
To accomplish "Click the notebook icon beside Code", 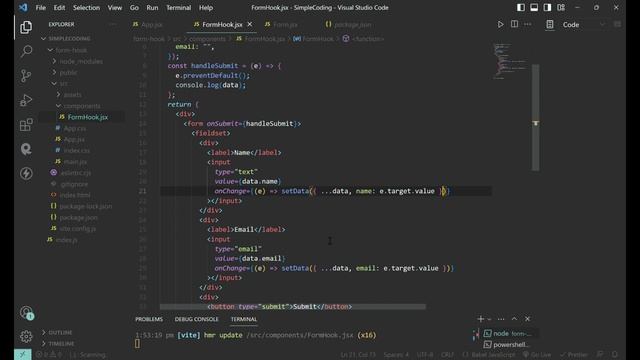I will [x=550, y=24].
